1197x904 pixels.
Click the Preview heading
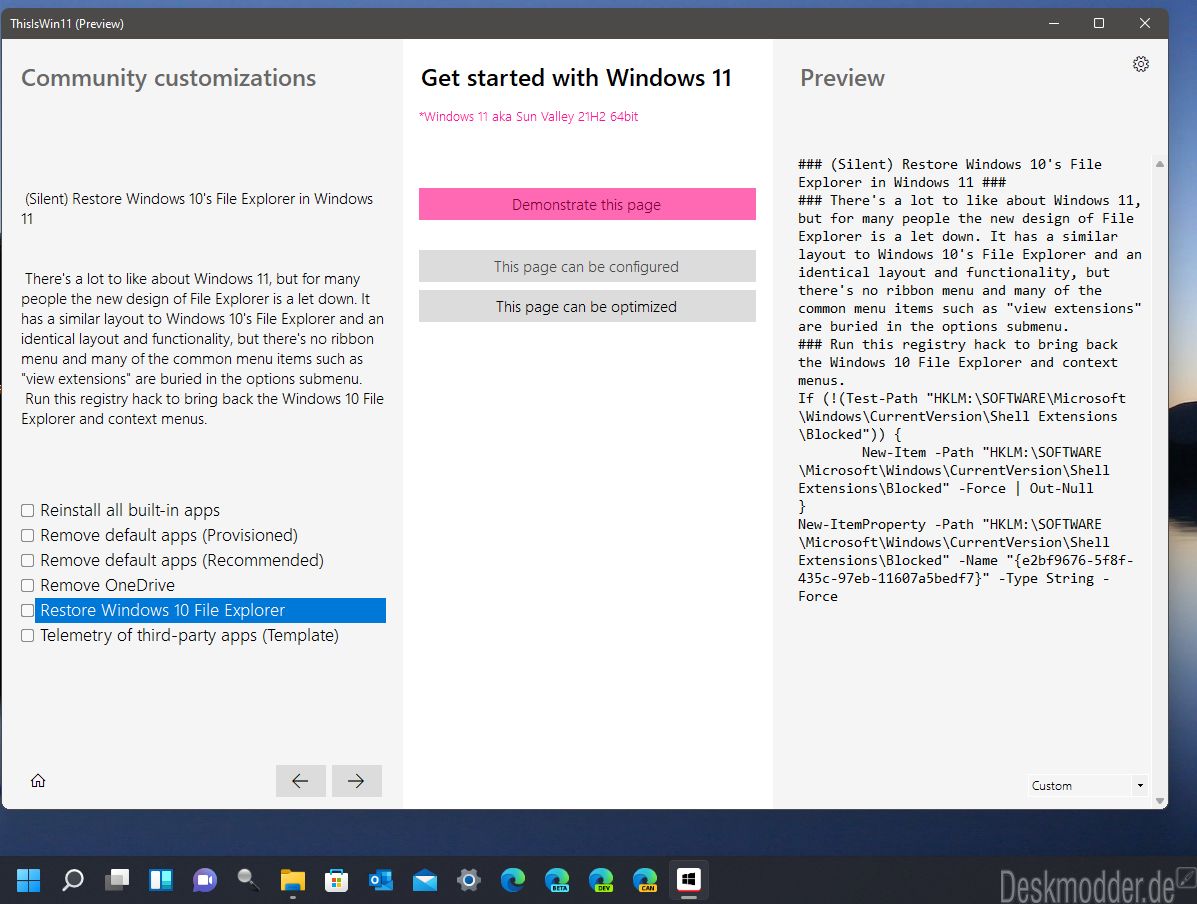[842, 78]
